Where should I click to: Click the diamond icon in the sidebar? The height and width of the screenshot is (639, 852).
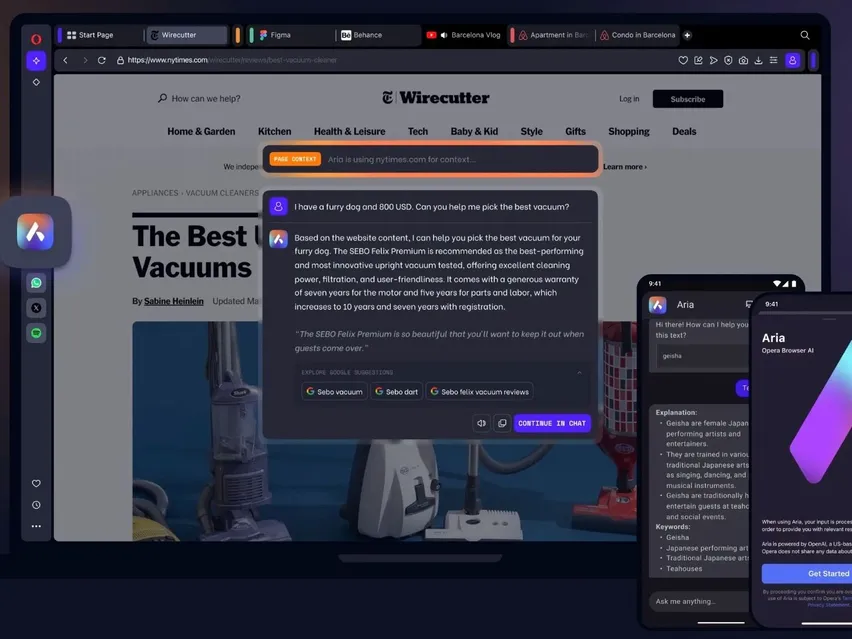click(x=36, y=82)
